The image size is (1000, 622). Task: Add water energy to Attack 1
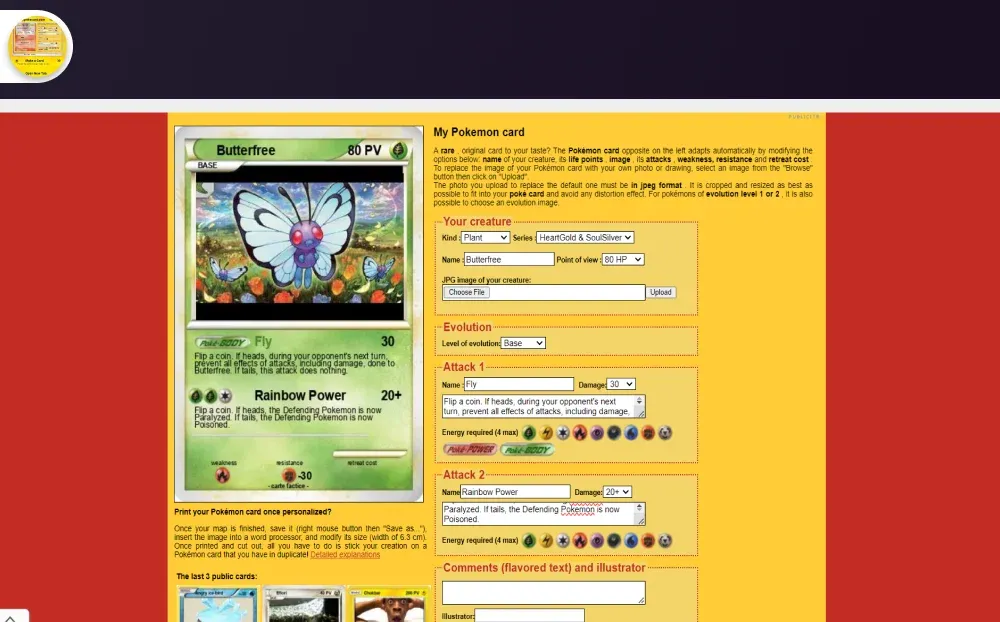[631, 433]
